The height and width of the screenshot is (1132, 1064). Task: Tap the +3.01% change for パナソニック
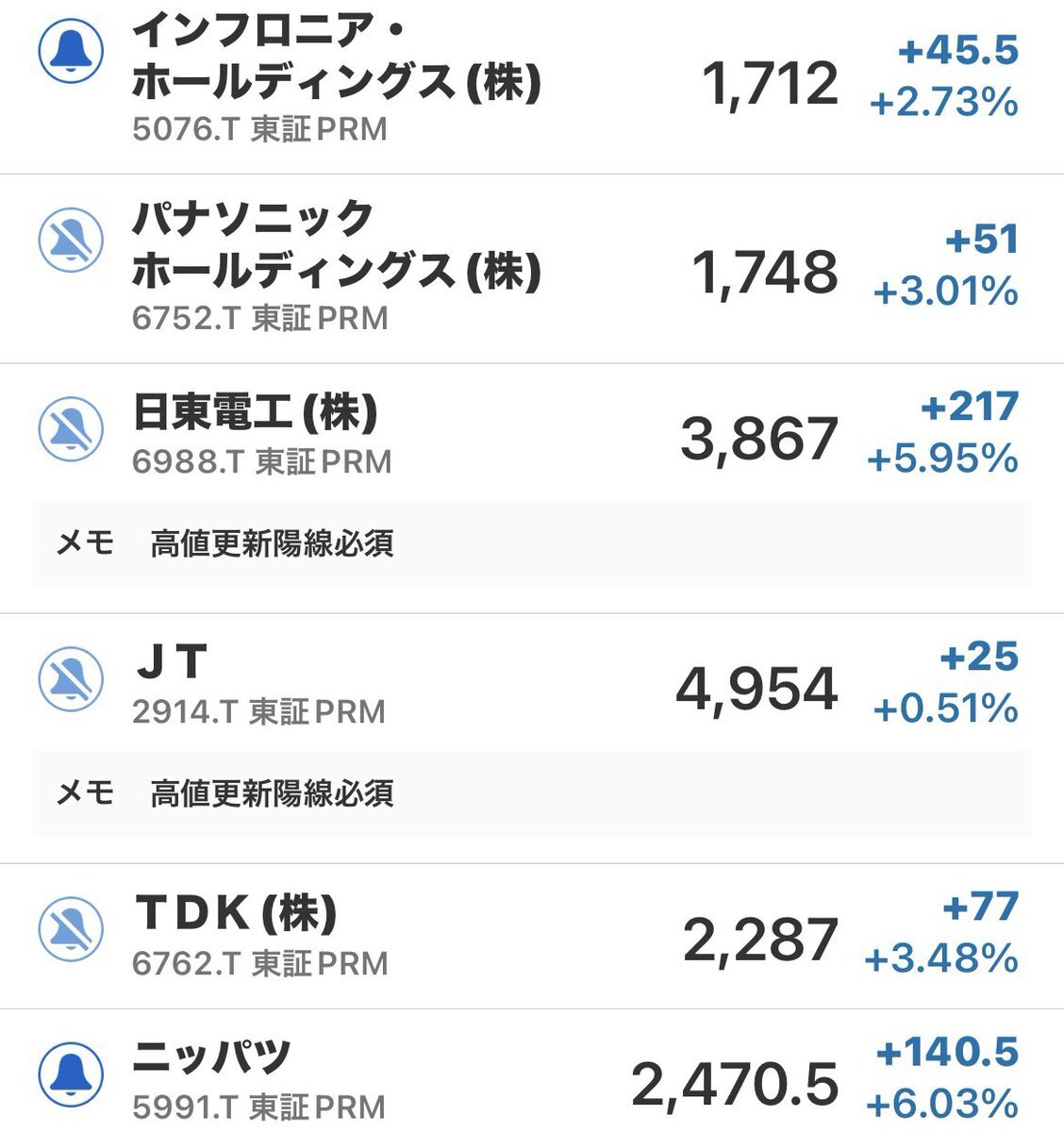[x=945, y=291]
